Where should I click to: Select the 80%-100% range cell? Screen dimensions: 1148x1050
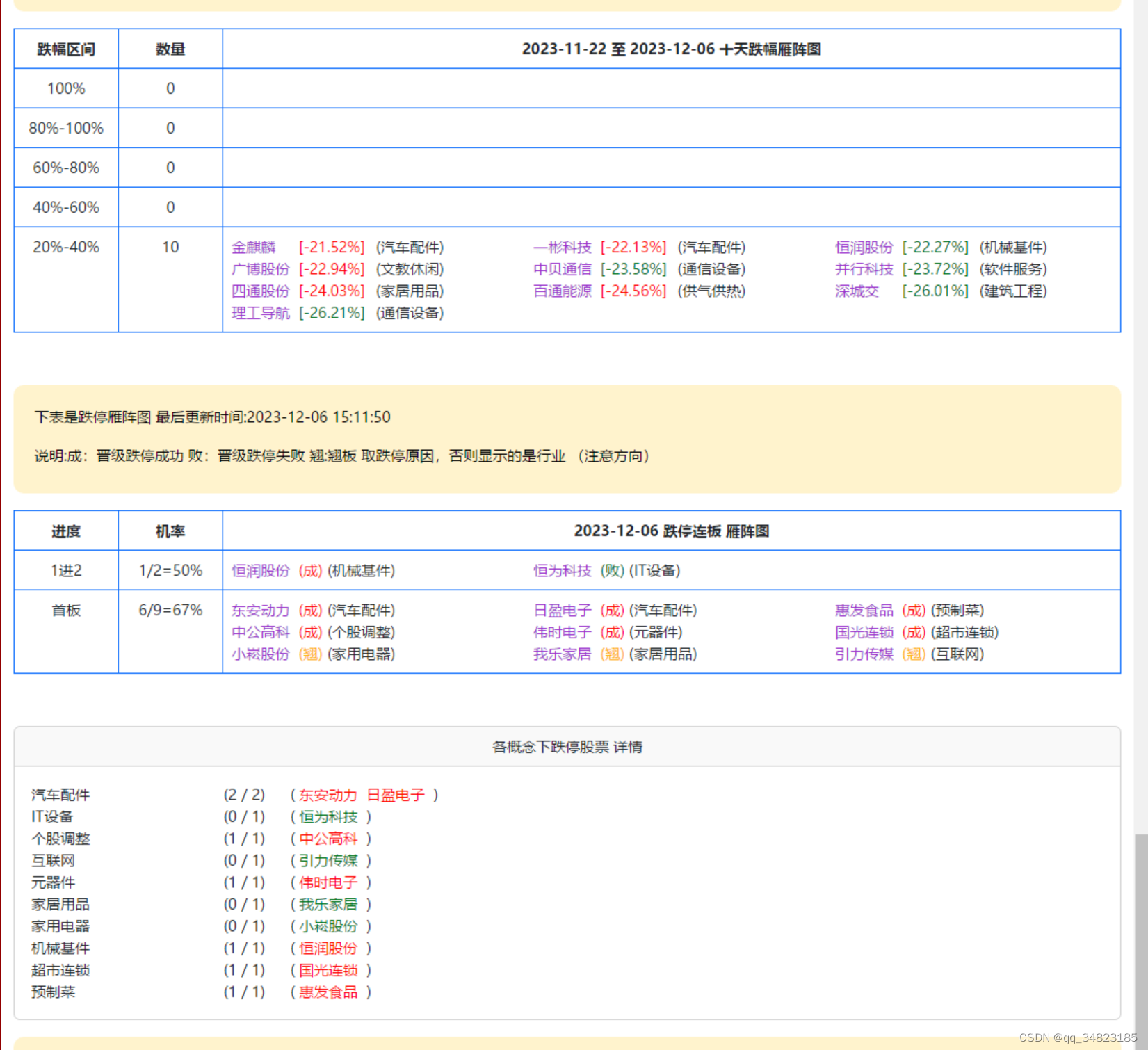(66, 129)
